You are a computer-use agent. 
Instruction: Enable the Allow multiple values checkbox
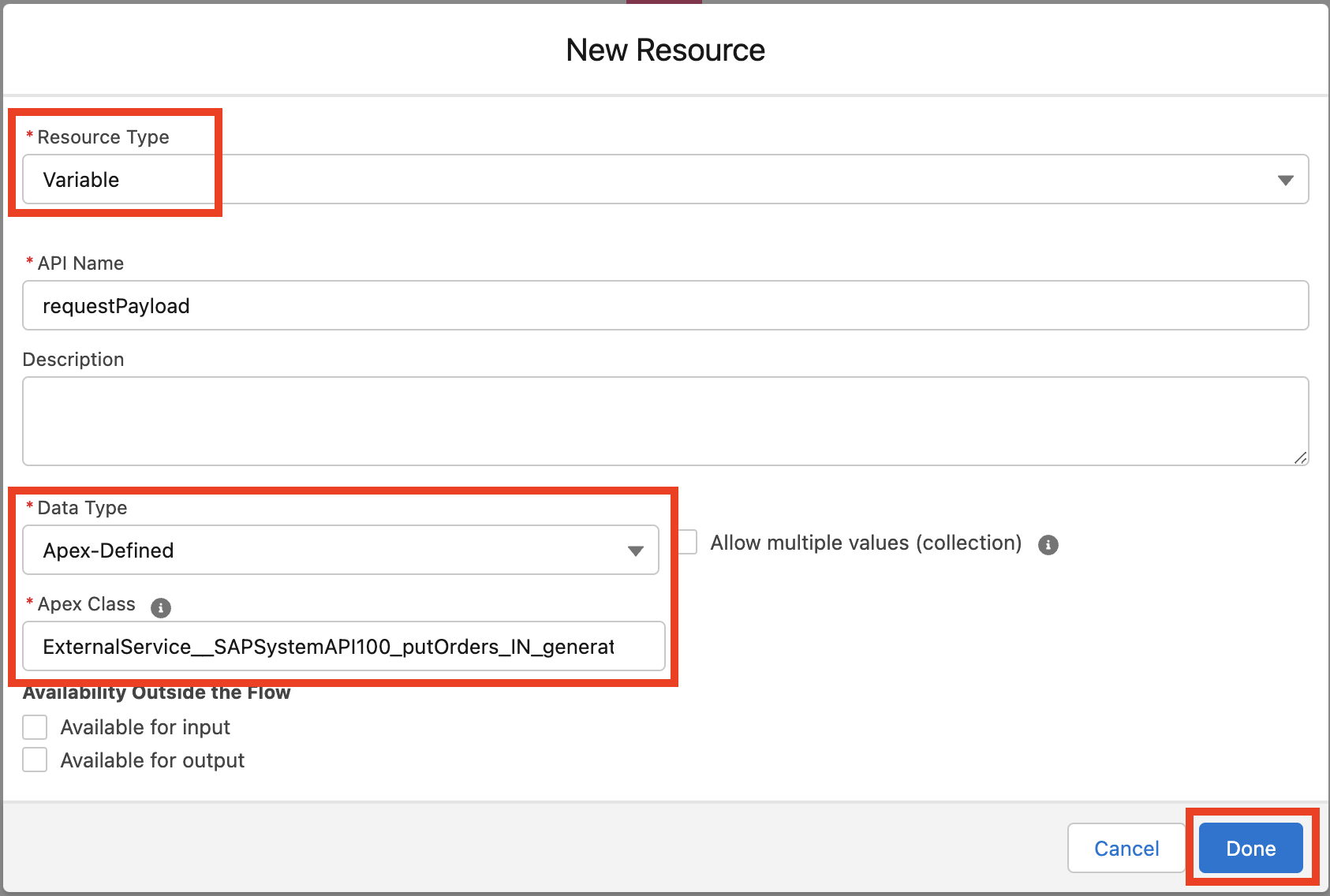point(688,543)
